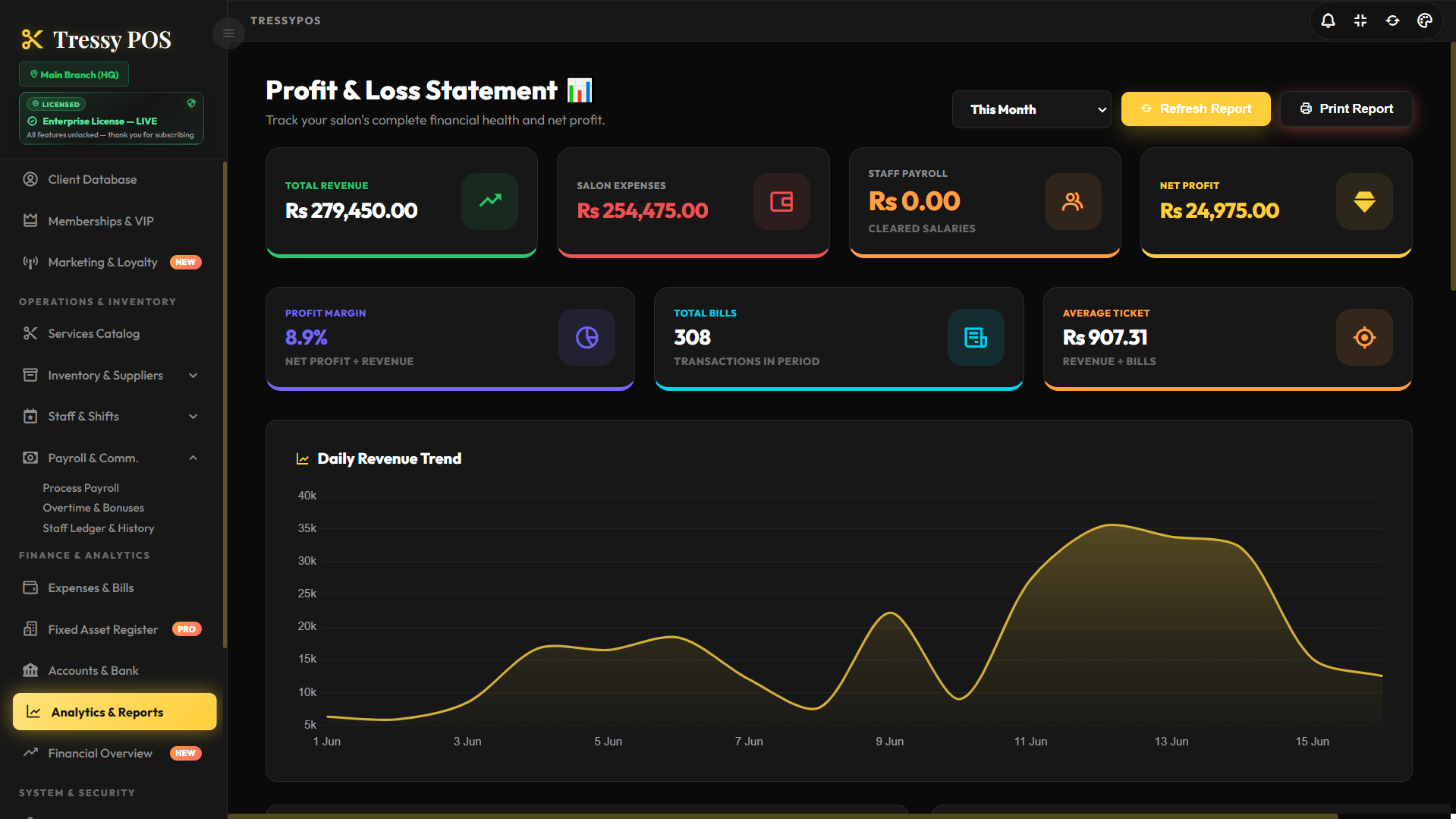
Task: Click the Enterprise License LIVE box
Action: 112,118
